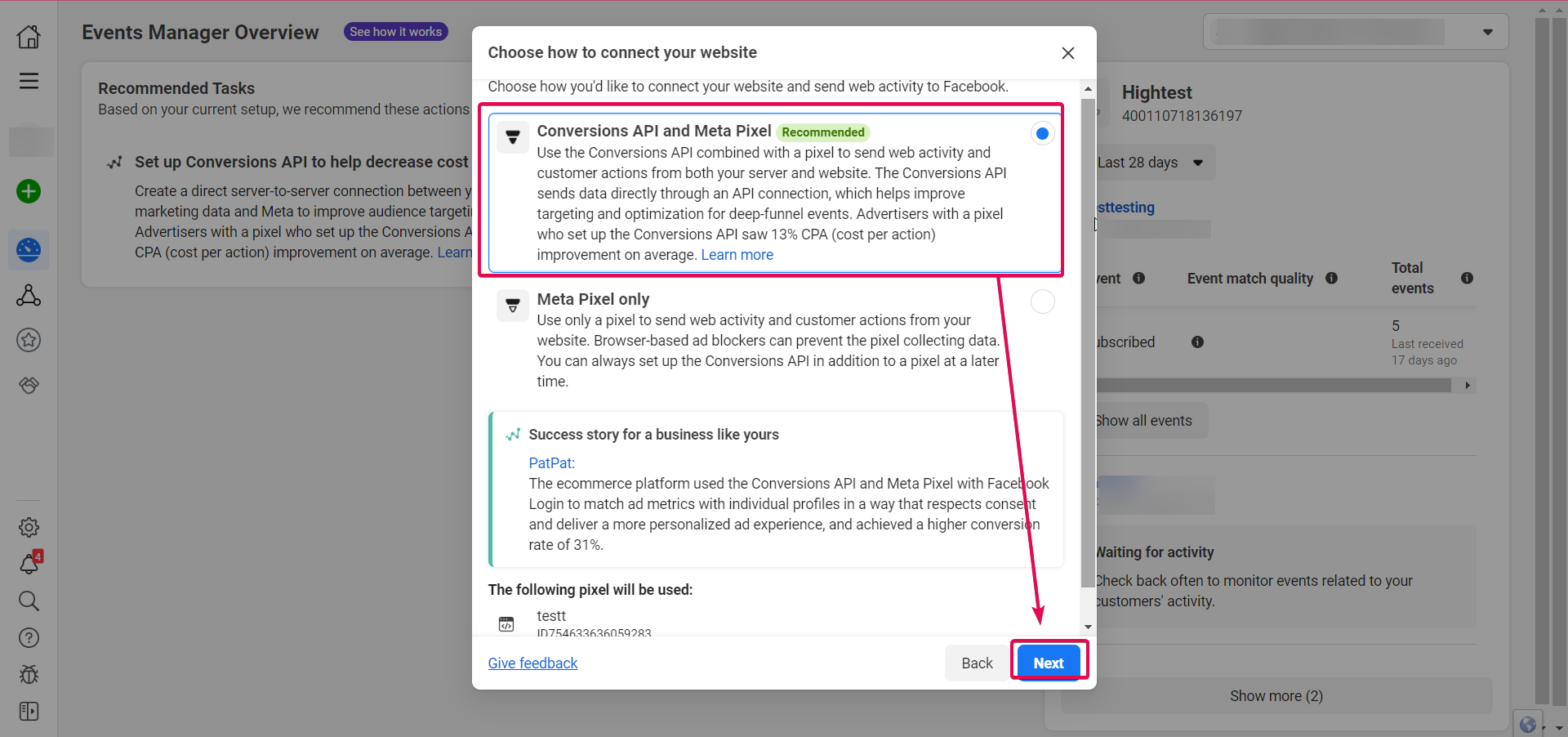Click the globe icon in bottom corner
The height and width of the screenshot is (737, 1568).
point(1528,724)
